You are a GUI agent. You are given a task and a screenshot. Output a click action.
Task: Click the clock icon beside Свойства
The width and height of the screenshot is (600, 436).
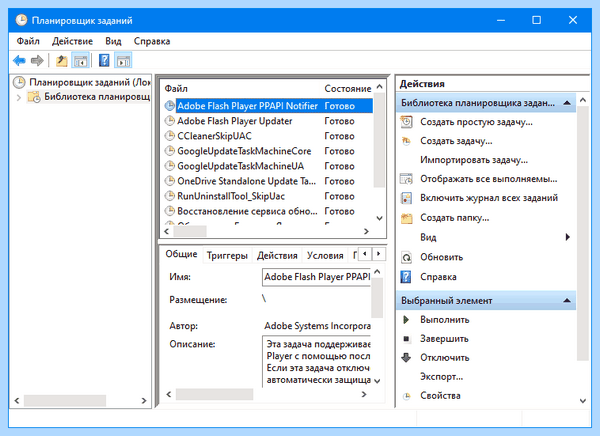pyautogui.click(x=407, y=396)
